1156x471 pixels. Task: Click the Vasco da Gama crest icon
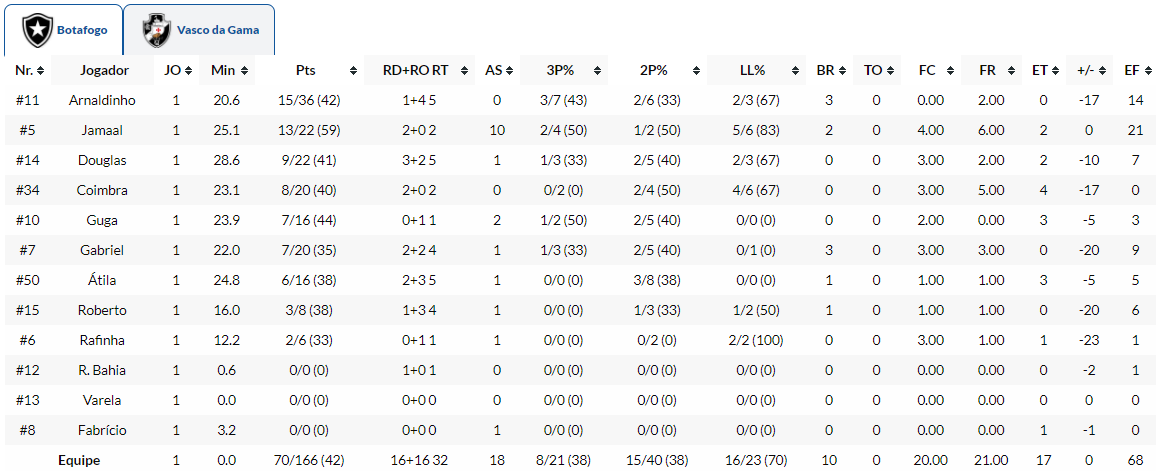point(156,30)
